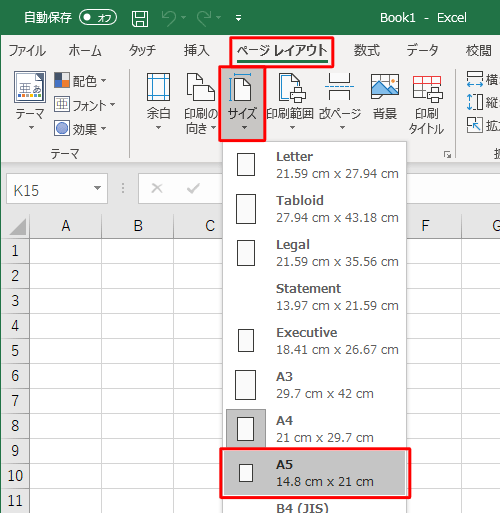The height and width of the screenshot is (513, 500).
Task: Select row 3 header
Action: click(x=15, y=301)
